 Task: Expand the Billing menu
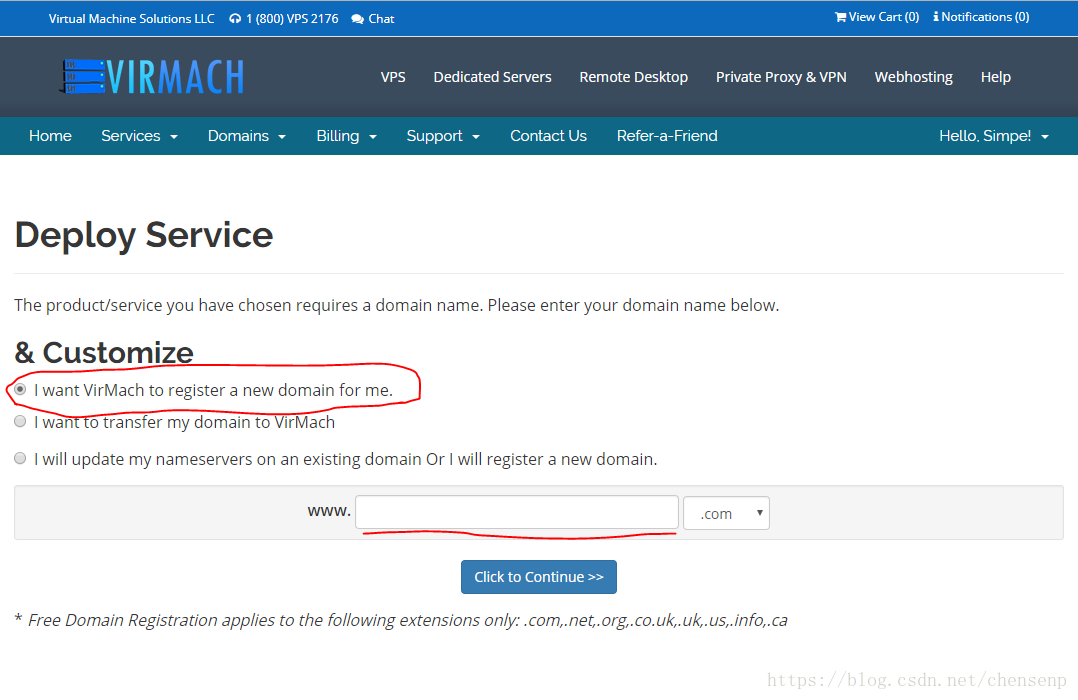tap(346, 136)
